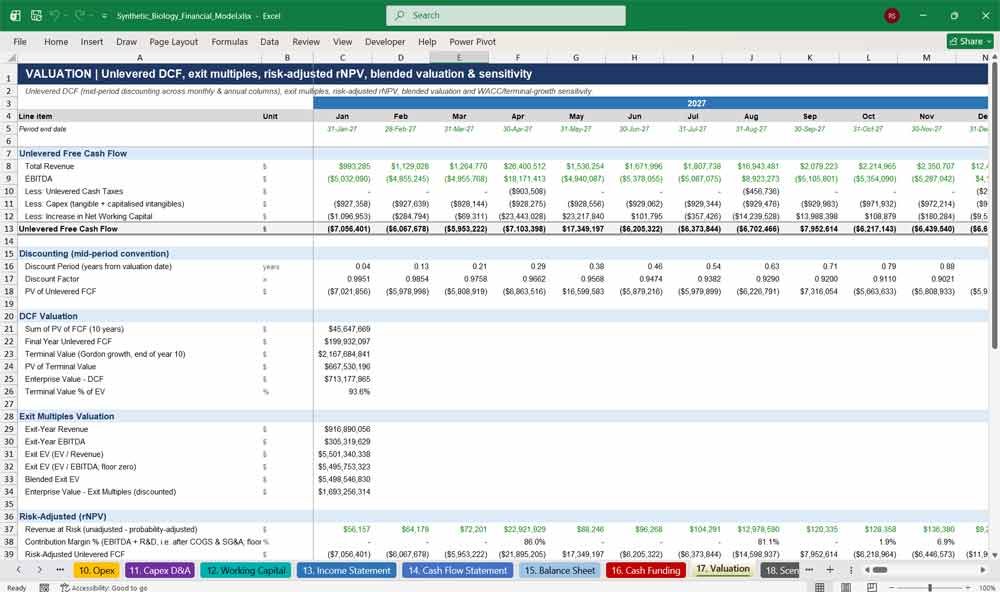
Task: Click horizontal scrollbar left arrow
Action: (x=867, y=570)
